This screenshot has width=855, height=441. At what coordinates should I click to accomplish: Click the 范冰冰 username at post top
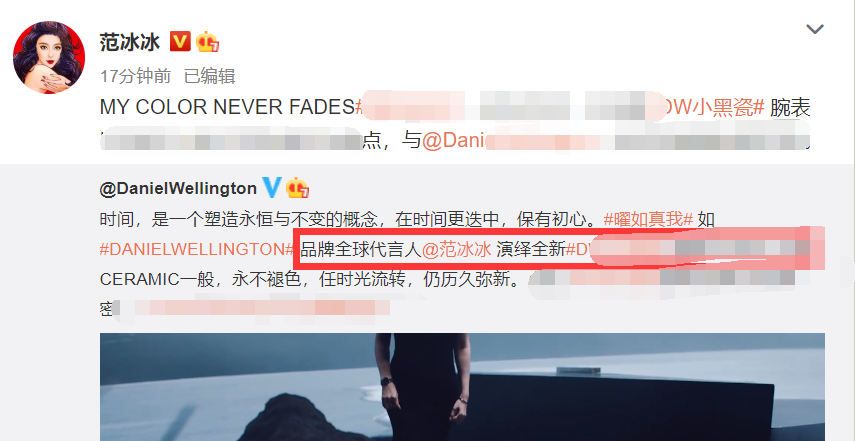tap(130, 42)
